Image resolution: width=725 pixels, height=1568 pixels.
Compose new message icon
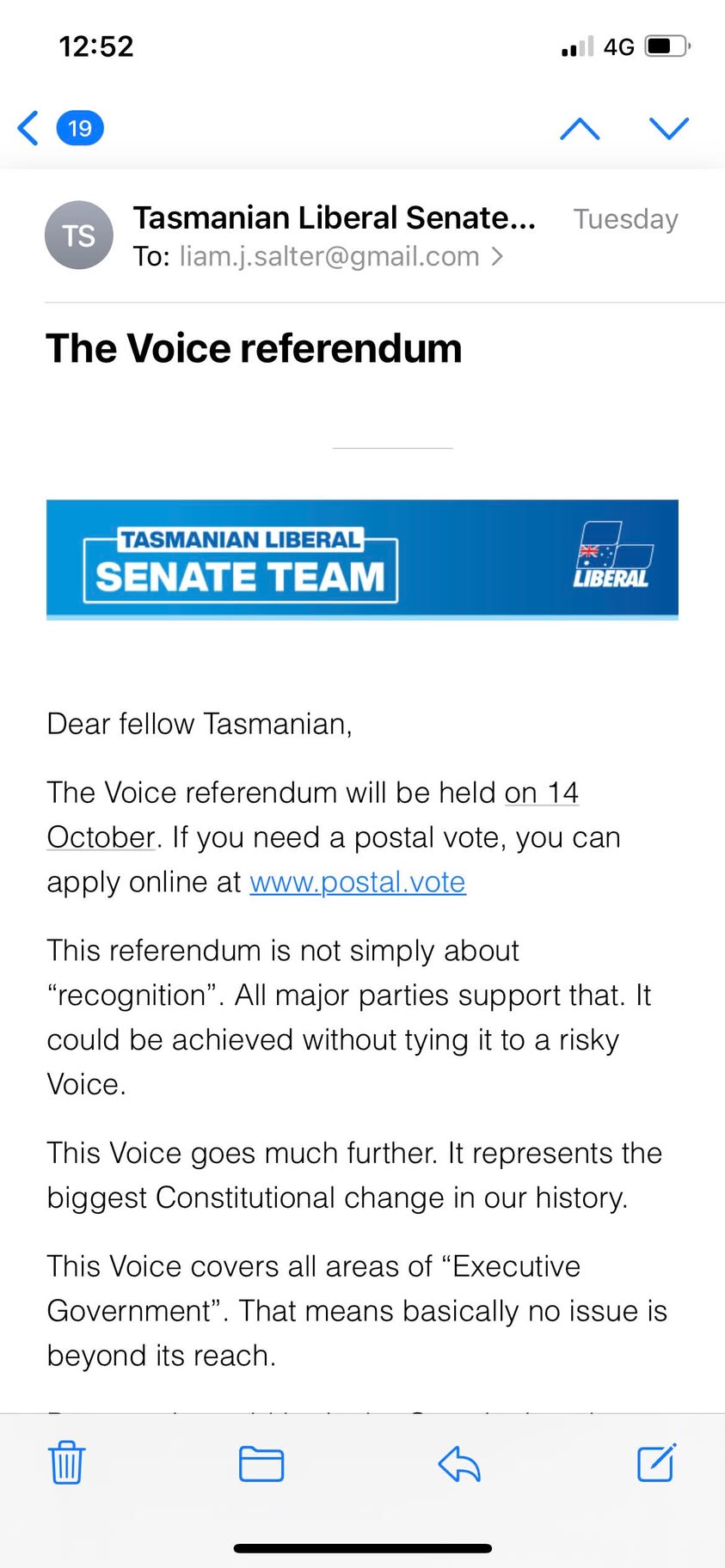[x=657, y=1461]
